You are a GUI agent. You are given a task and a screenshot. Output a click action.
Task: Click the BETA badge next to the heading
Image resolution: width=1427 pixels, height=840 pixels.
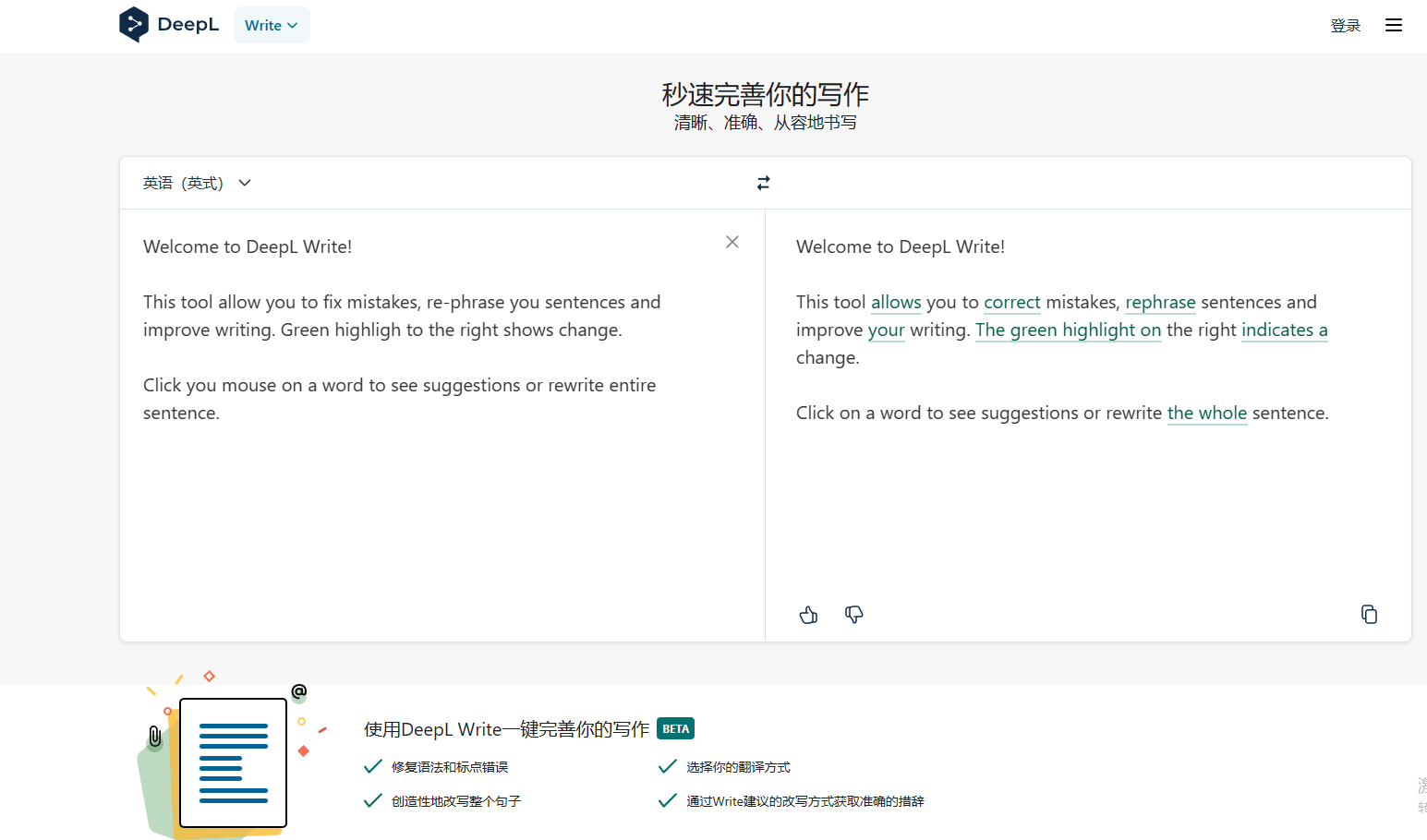pos(675,728)
